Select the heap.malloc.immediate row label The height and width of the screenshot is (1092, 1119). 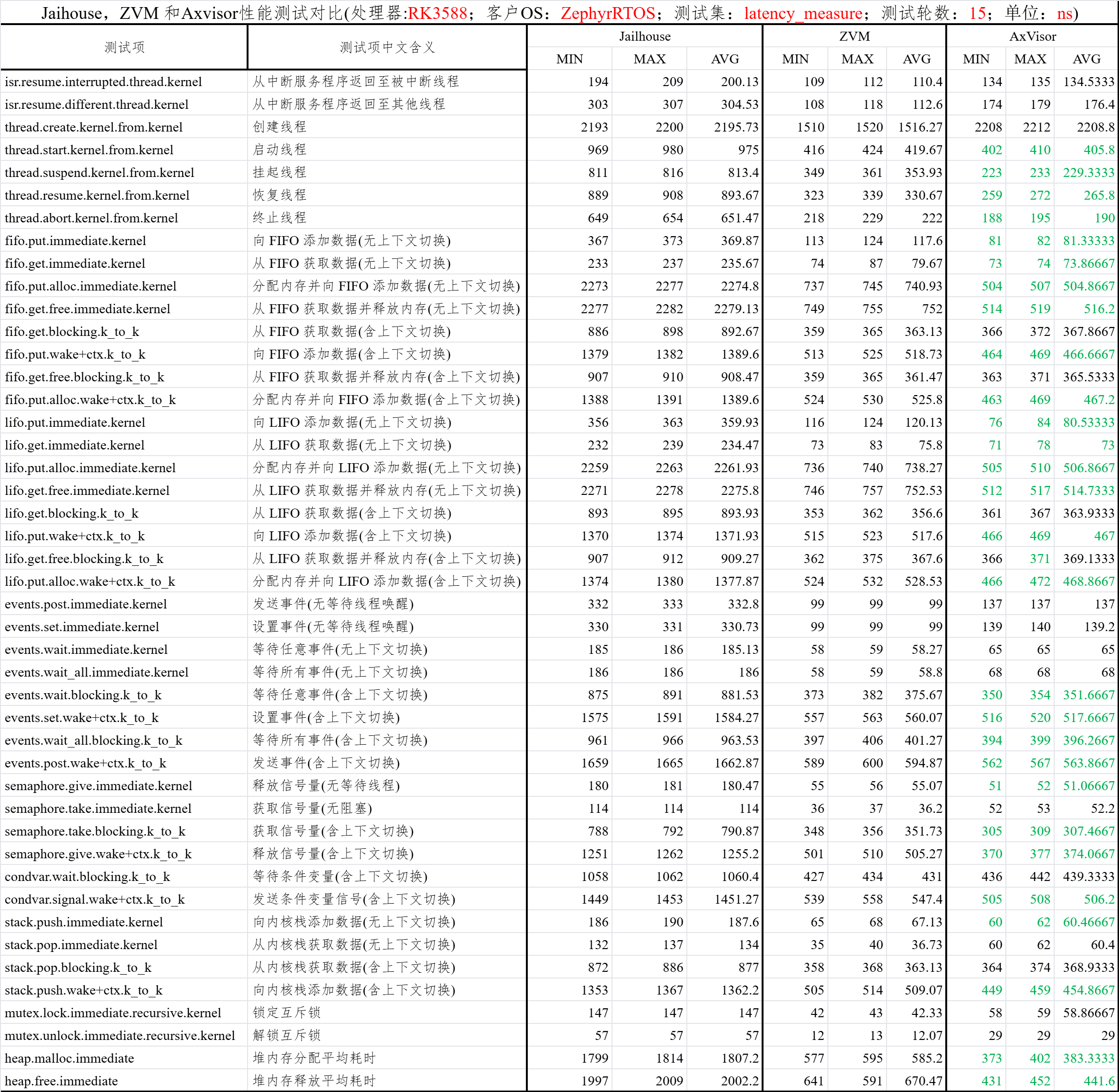(69, 1058)
